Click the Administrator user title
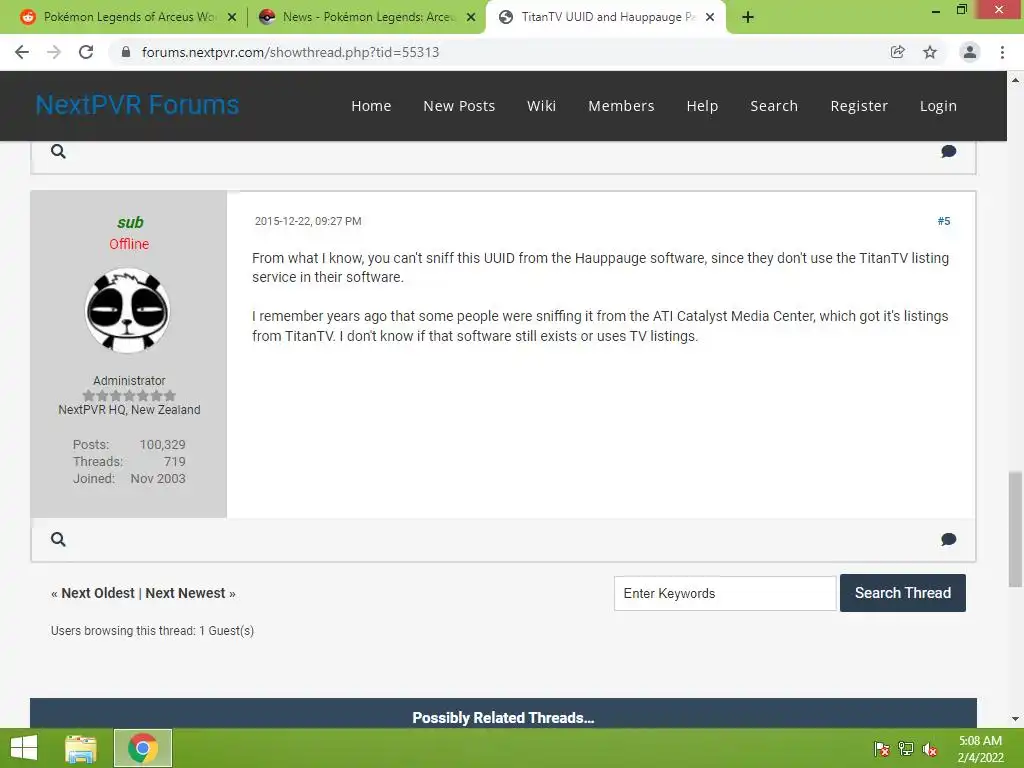Image resolution: width=1024 pixels, height=768 pixels. tap(129, 381)
